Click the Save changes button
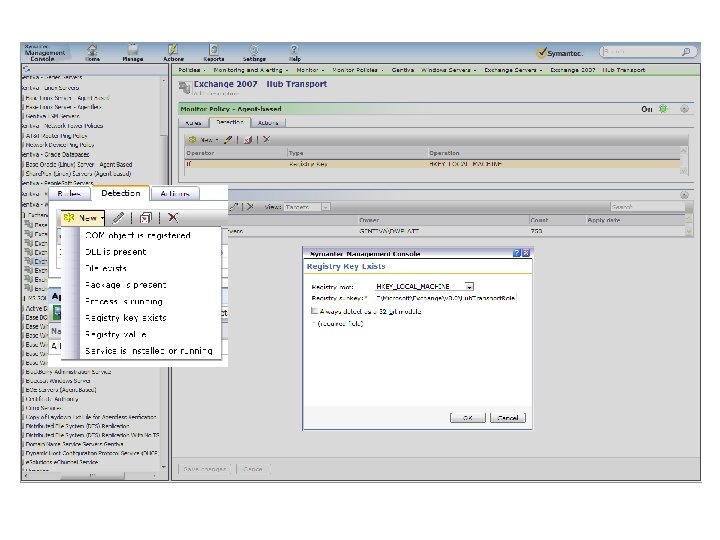720x540 pixels. [x=204, y=469]
